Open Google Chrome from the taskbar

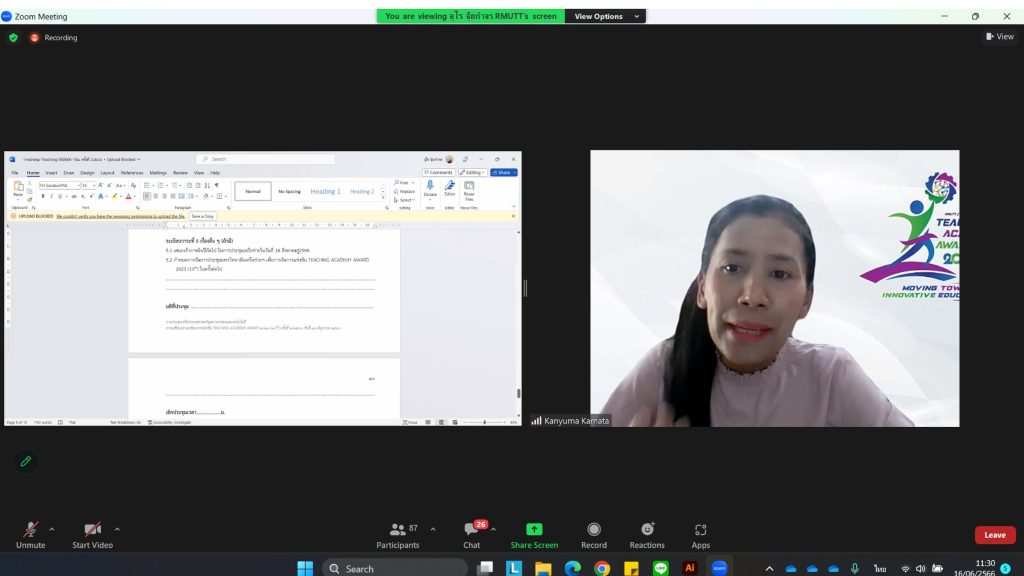tap(602, 568)
